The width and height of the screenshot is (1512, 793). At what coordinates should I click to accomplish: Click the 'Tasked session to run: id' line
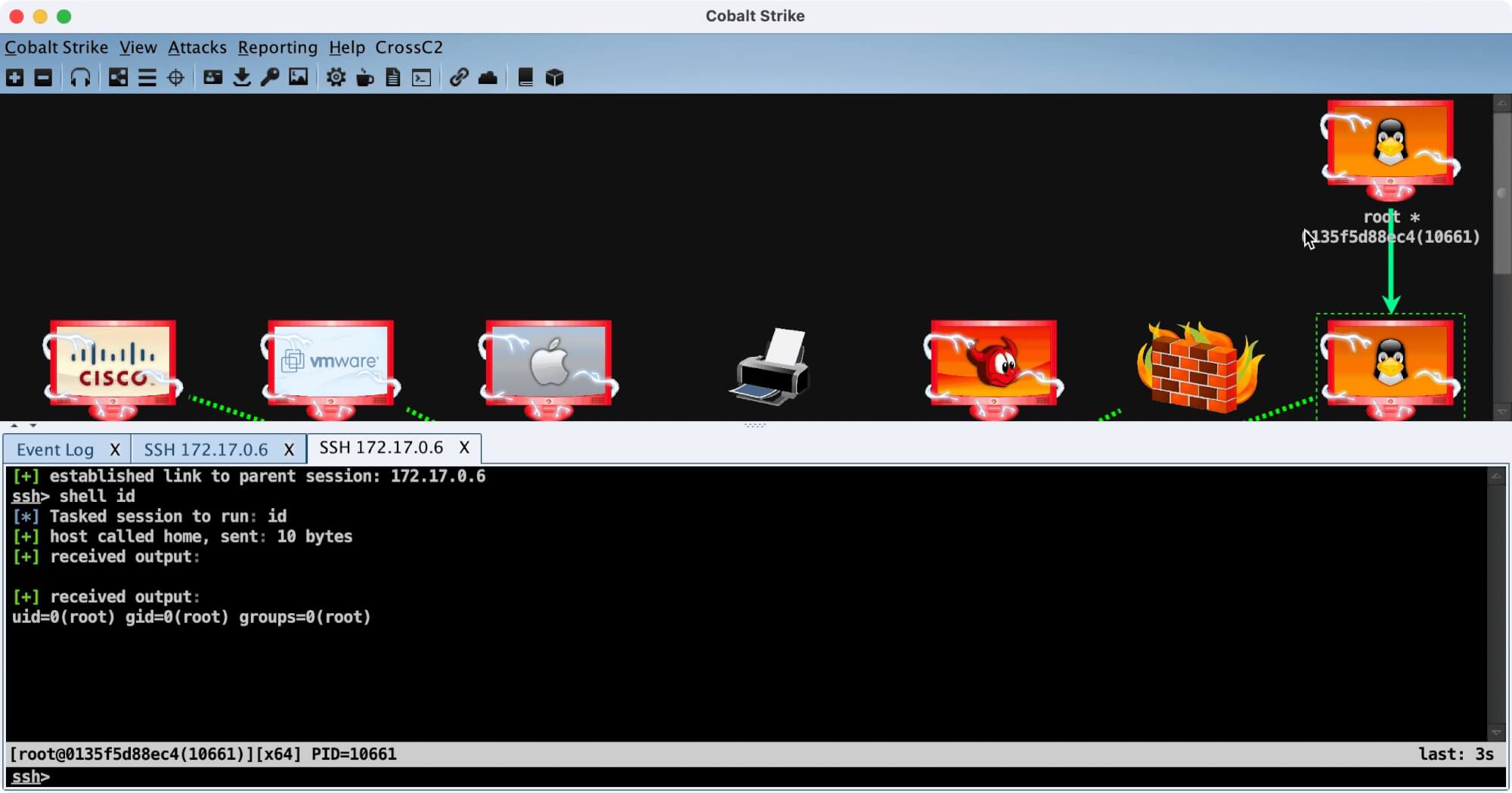[x=150, y=516]
